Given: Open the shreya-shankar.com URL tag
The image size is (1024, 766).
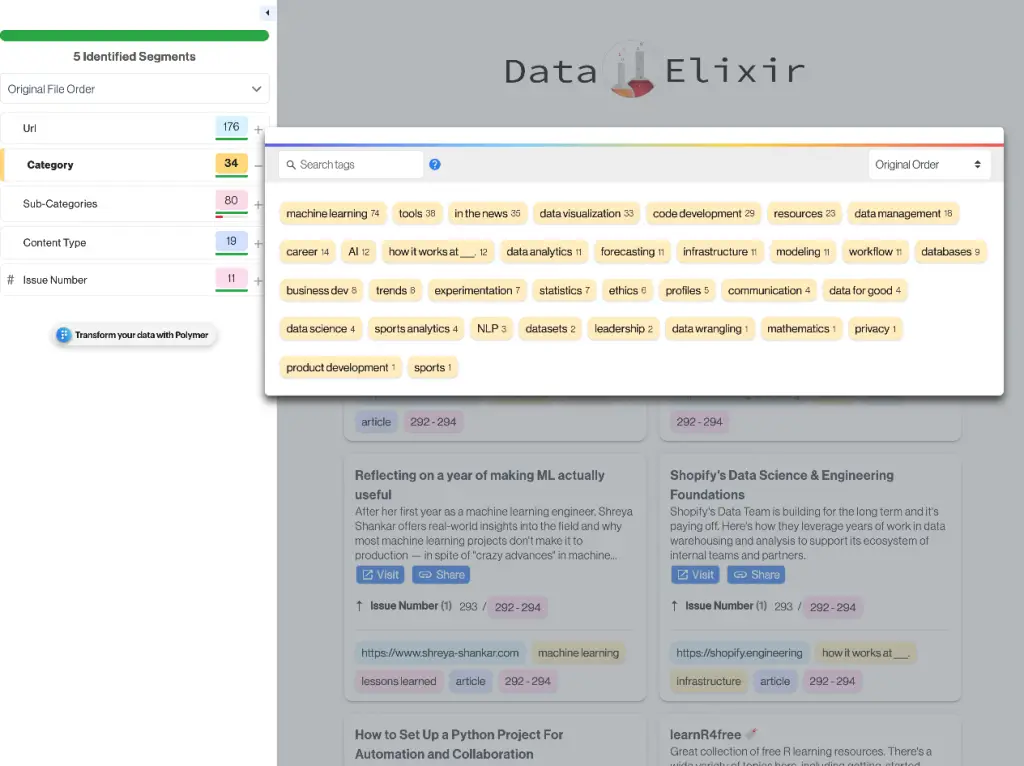Looking at the screenshot, I should pyautogui.click(x=440, y=652).
